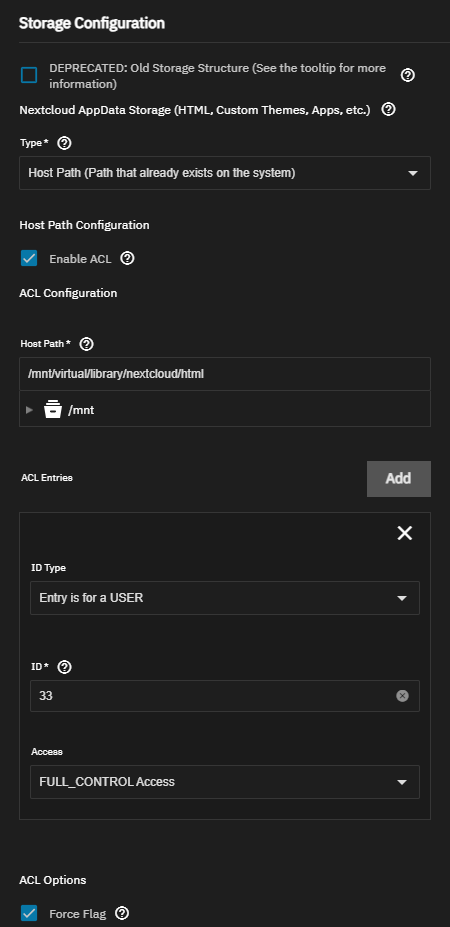
Task: Open the ID Type dropdown
Action: click(225, 598)
